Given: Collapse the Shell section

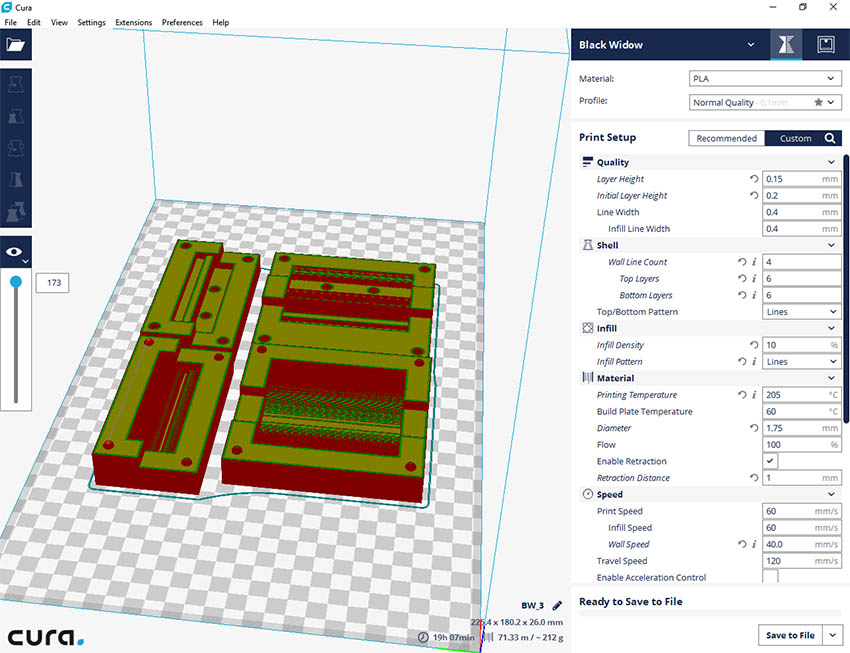Looking at the screenshot, I should click(x=831, y=245).
